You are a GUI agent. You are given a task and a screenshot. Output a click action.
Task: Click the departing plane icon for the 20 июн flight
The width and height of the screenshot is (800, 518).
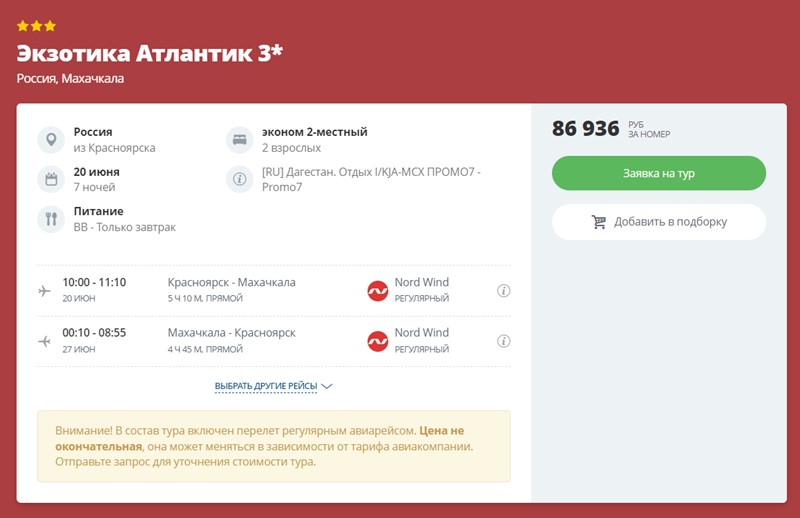tap(44, 291)
